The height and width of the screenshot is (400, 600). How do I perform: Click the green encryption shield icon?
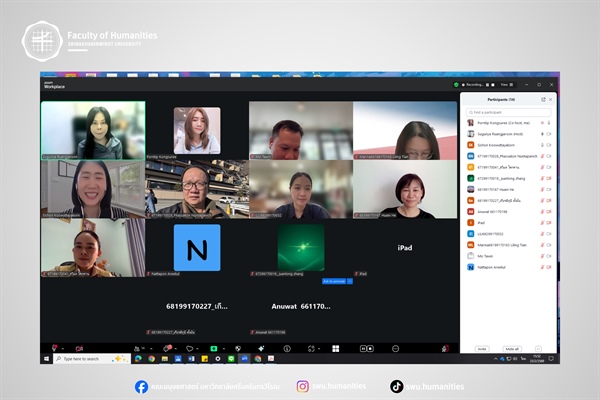[454, 85]
